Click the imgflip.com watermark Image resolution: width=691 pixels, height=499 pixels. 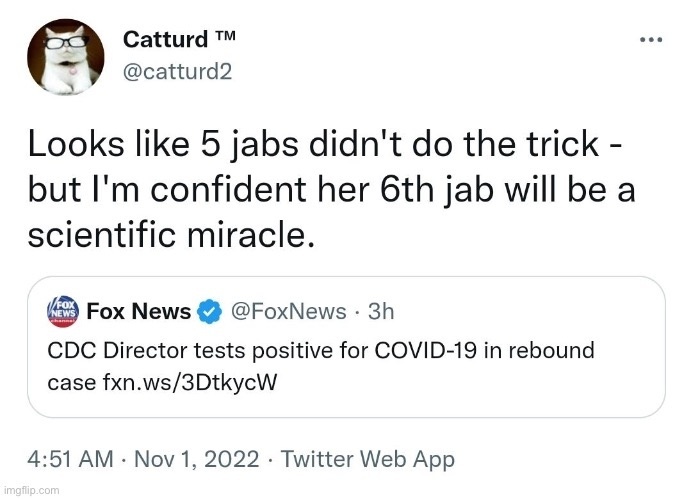(31, 490)
